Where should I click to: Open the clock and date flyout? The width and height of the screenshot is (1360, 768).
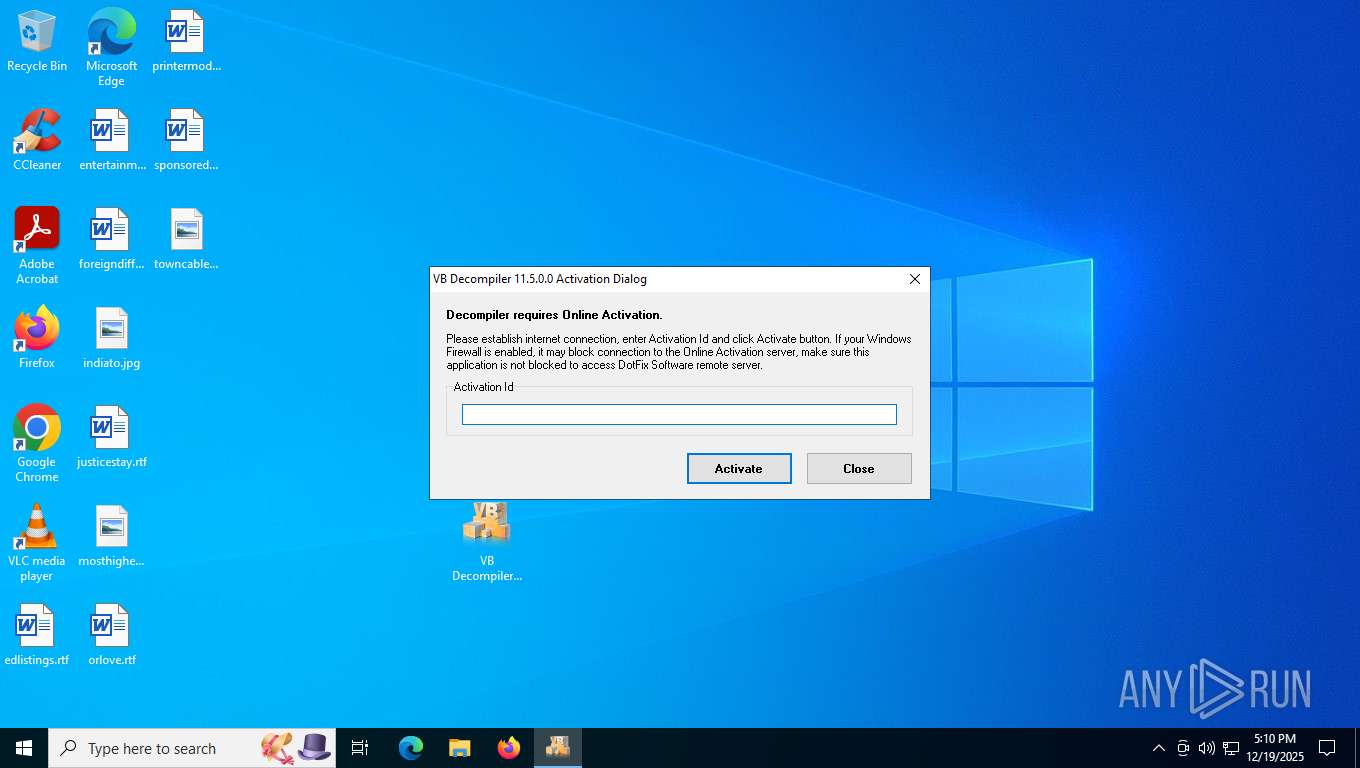[x=1274, y=748]
